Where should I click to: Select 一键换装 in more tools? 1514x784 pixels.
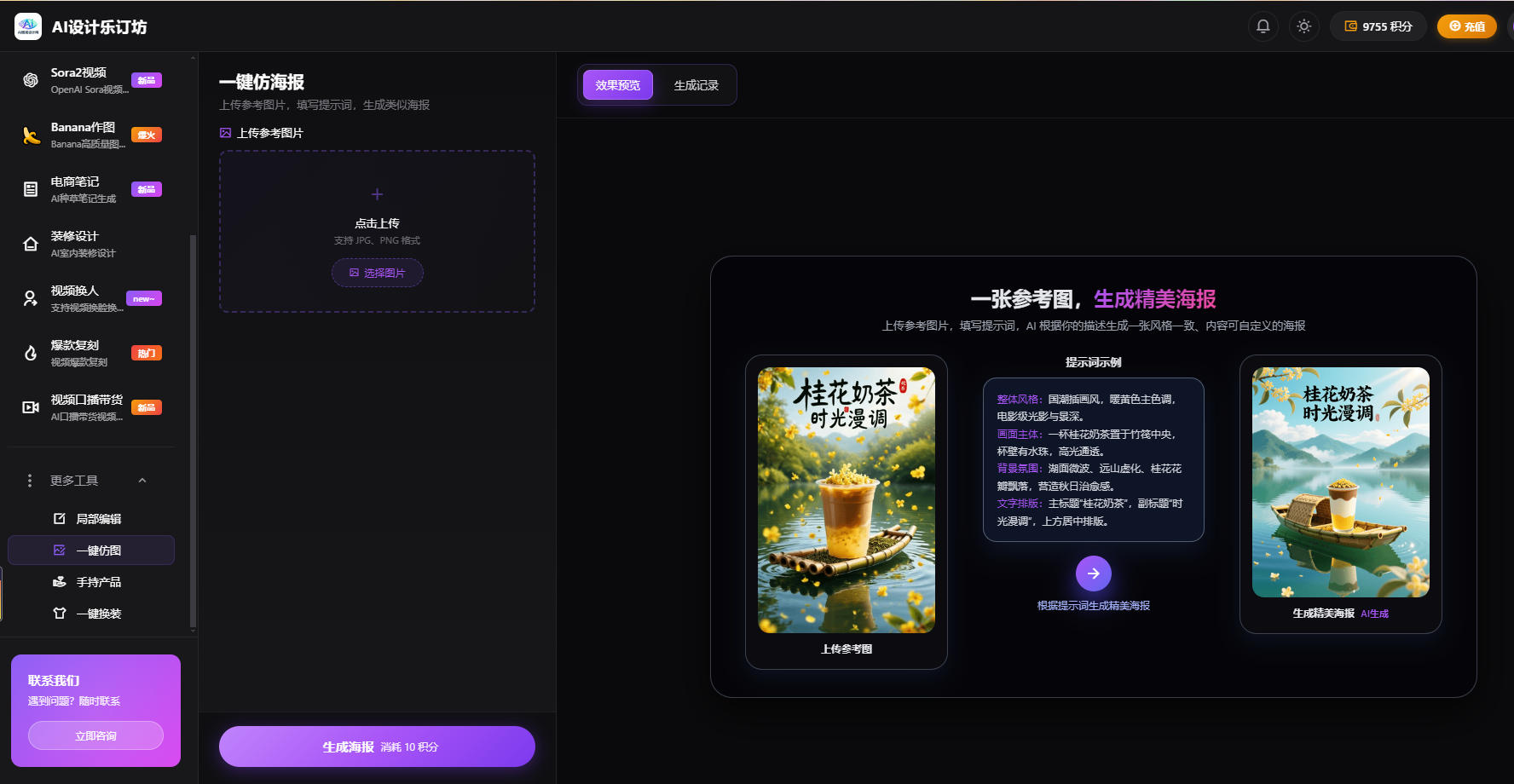98,614
